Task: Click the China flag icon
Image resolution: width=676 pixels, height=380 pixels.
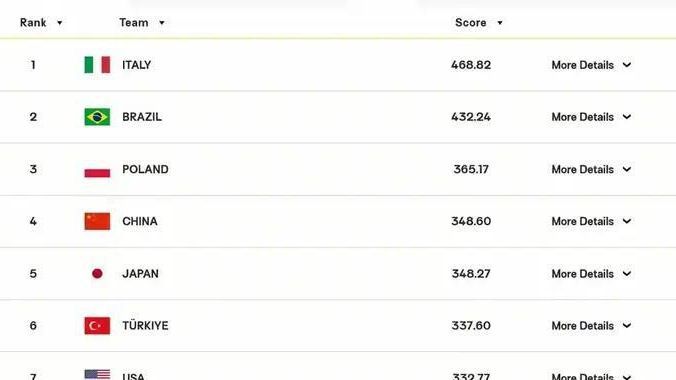Action: click(x=97, y=221)
